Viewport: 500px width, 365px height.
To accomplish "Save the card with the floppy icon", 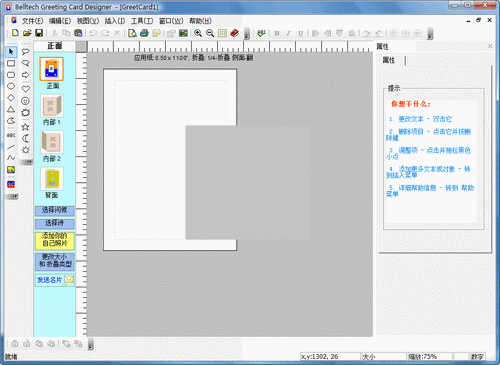I will coord(39,33).
